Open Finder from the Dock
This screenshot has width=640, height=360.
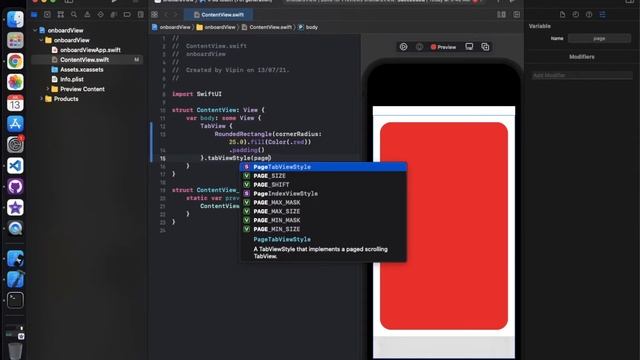(15, 20)
